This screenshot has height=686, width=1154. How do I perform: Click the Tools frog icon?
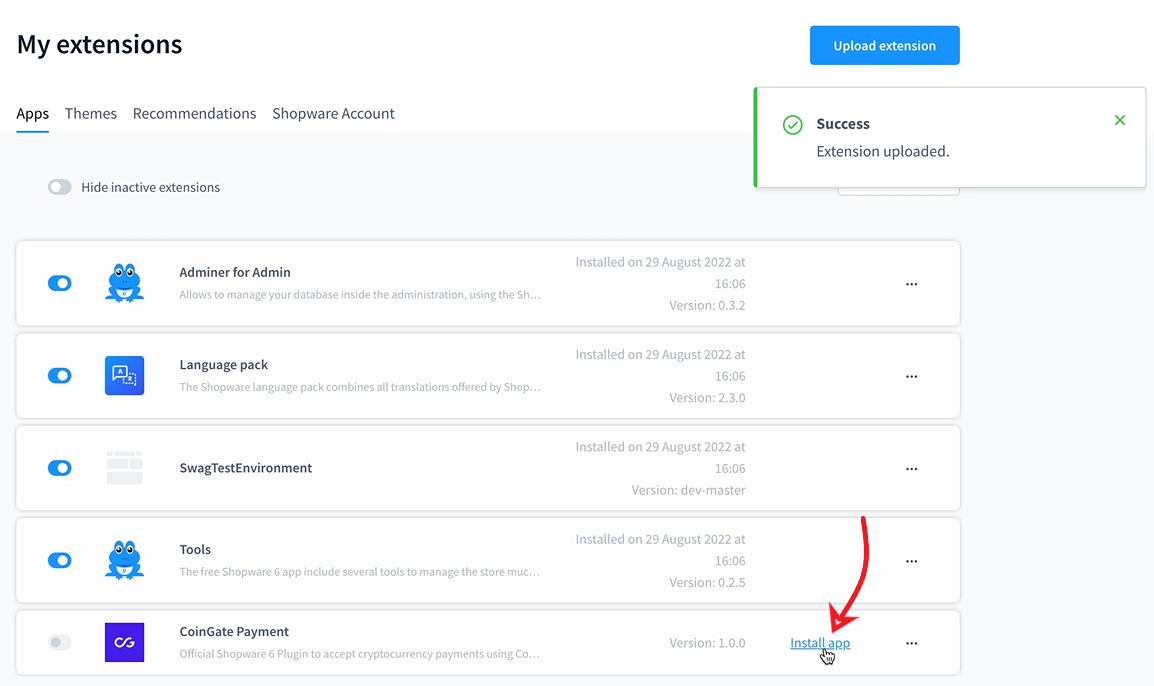pyautogui.click(x=124, y=561)
